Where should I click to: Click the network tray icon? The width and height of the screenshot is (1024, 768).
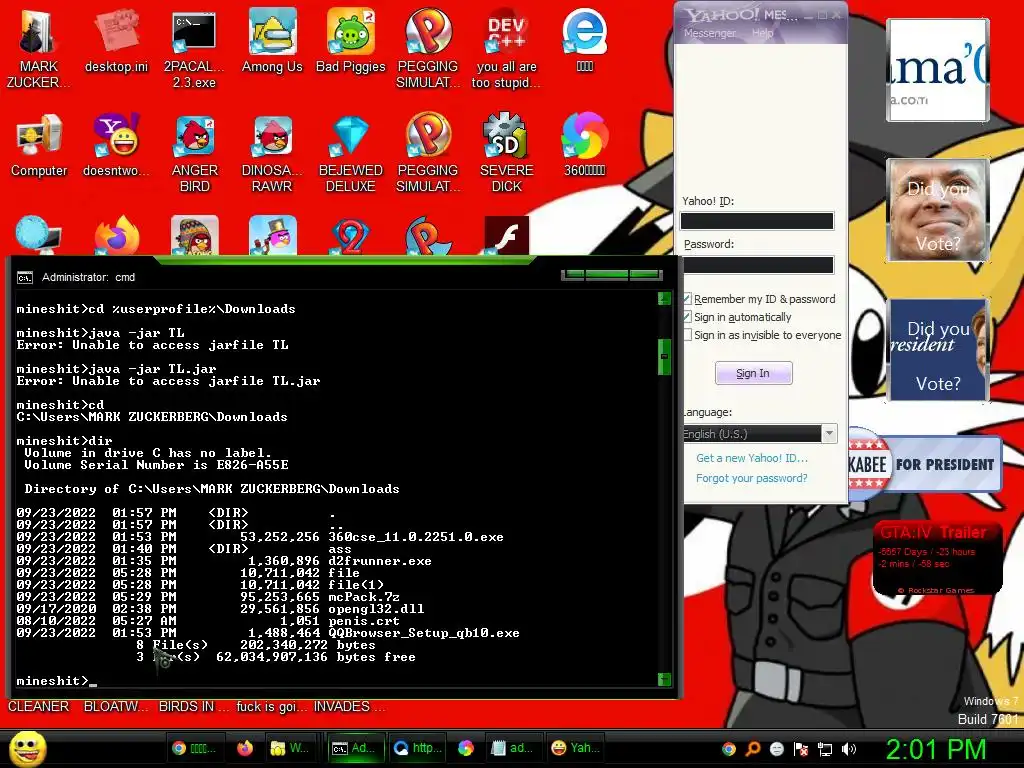click(825, 749)
